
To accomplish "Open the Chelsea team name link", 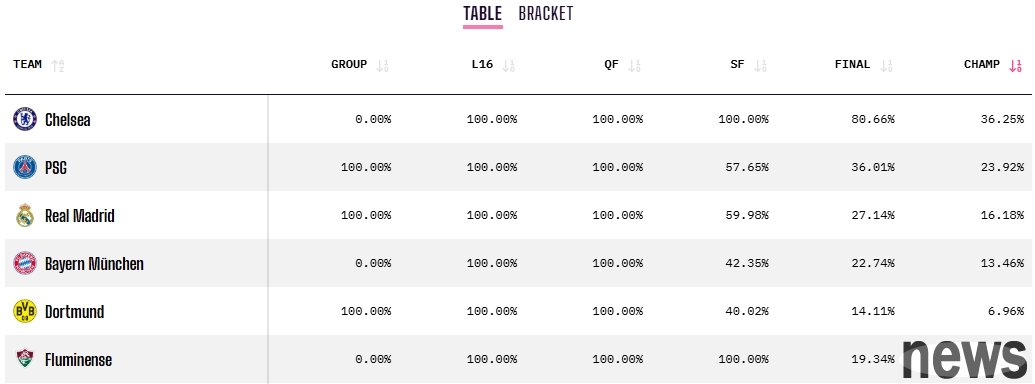I will (x=67, y=120).
